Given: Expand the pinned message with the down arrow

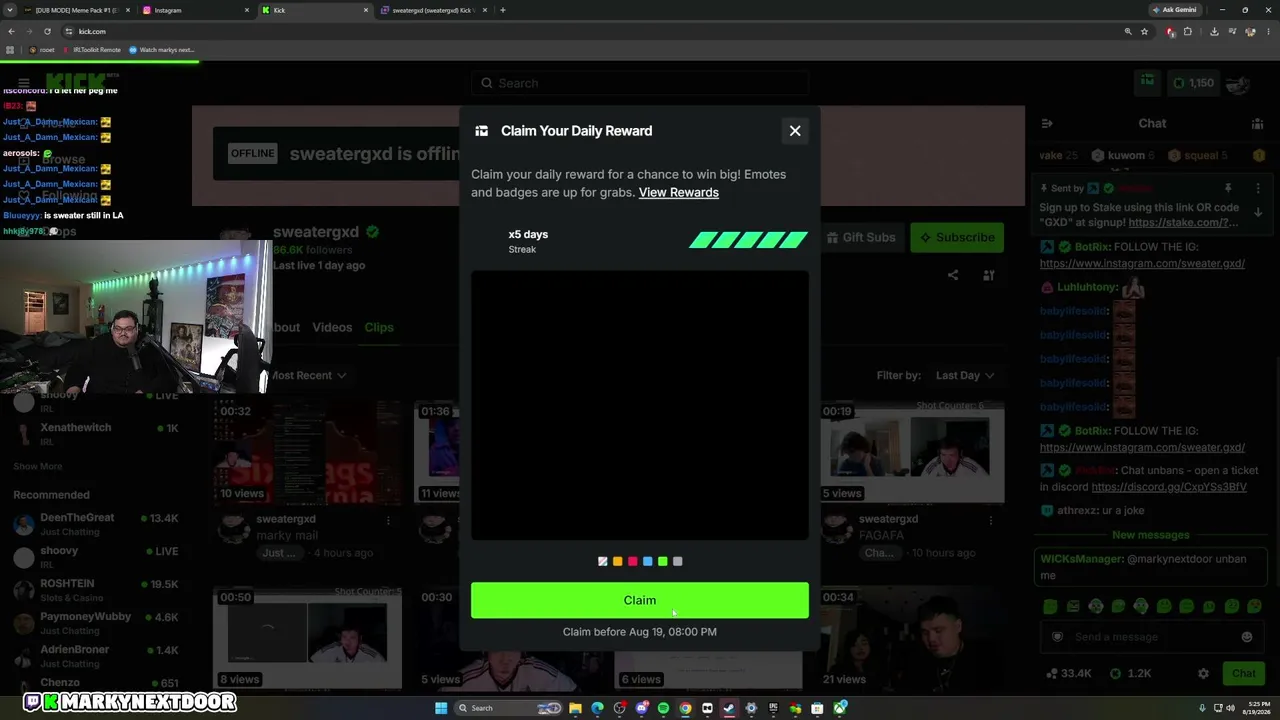Looking at the screenshot, I should pyautogui.click(x=1258, y=212).
